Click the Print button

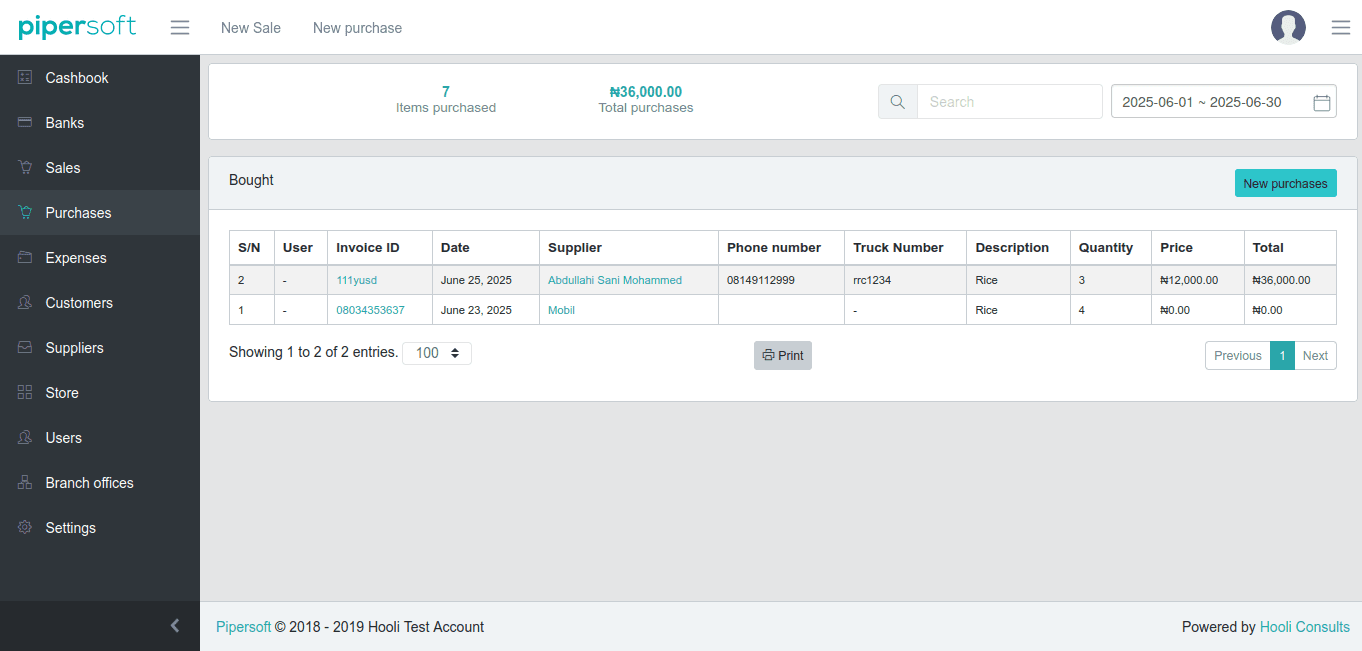click(x=783, y=355)
